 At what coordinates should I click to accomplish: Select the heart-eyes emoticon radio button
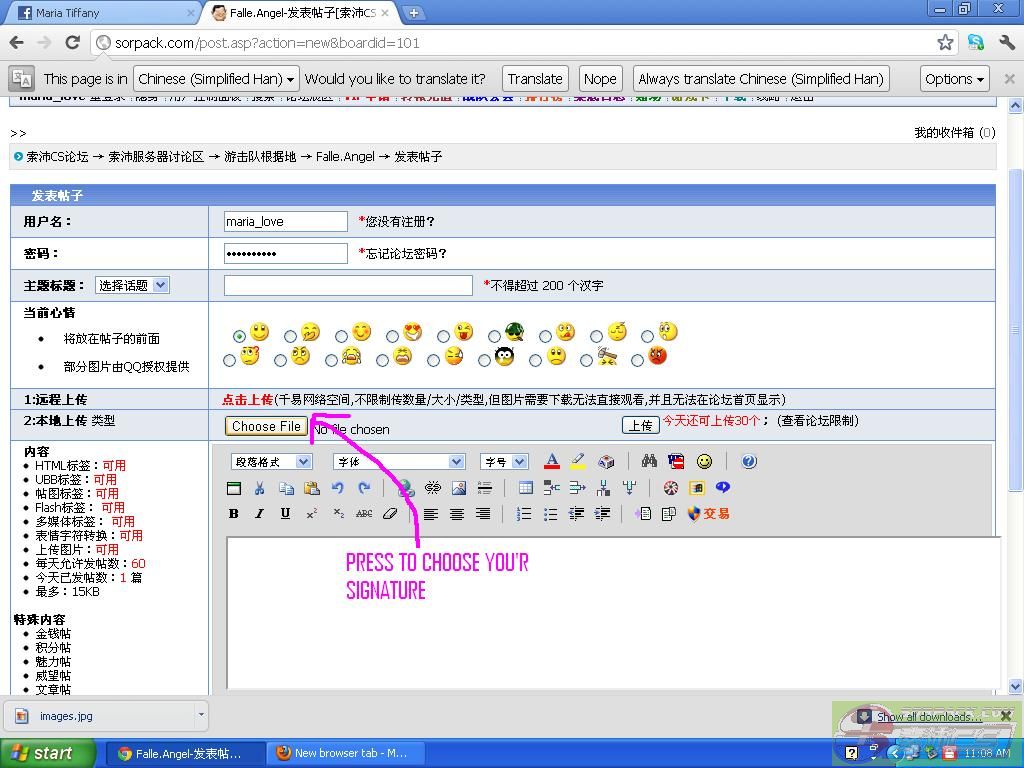(392, 337)
